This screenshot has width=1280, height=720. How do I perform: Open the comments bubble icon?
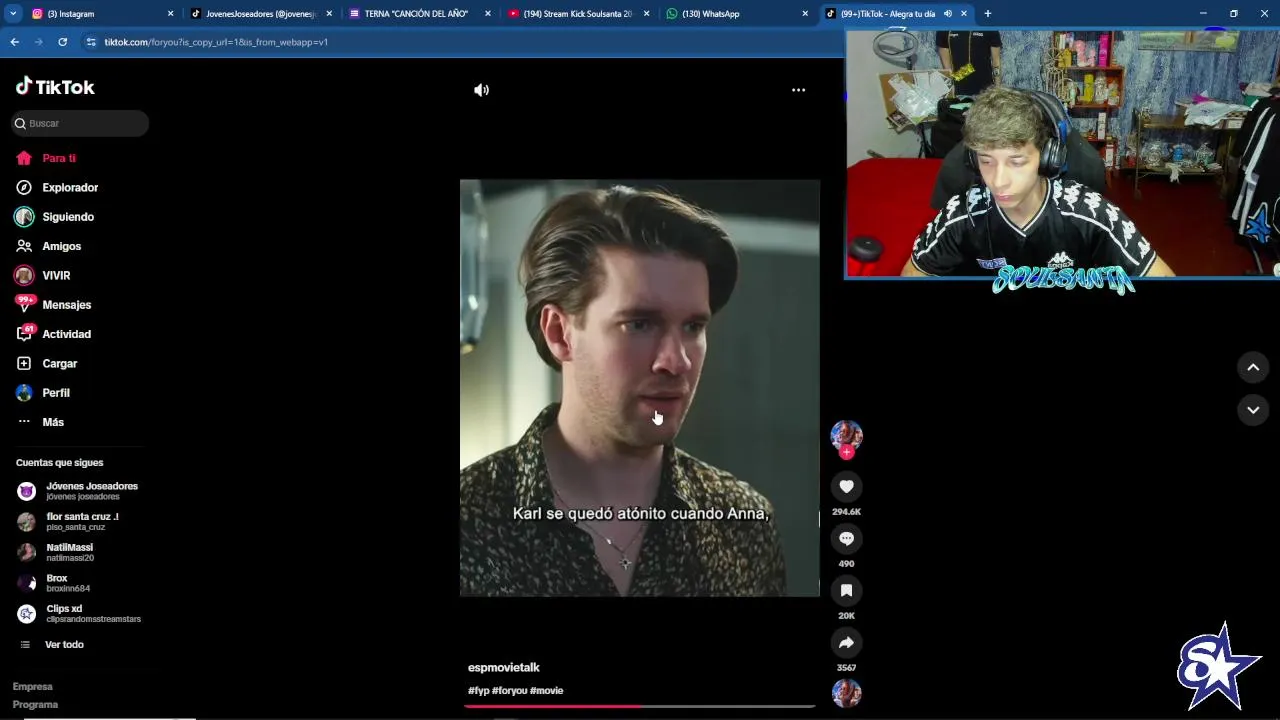coord(846,538)
